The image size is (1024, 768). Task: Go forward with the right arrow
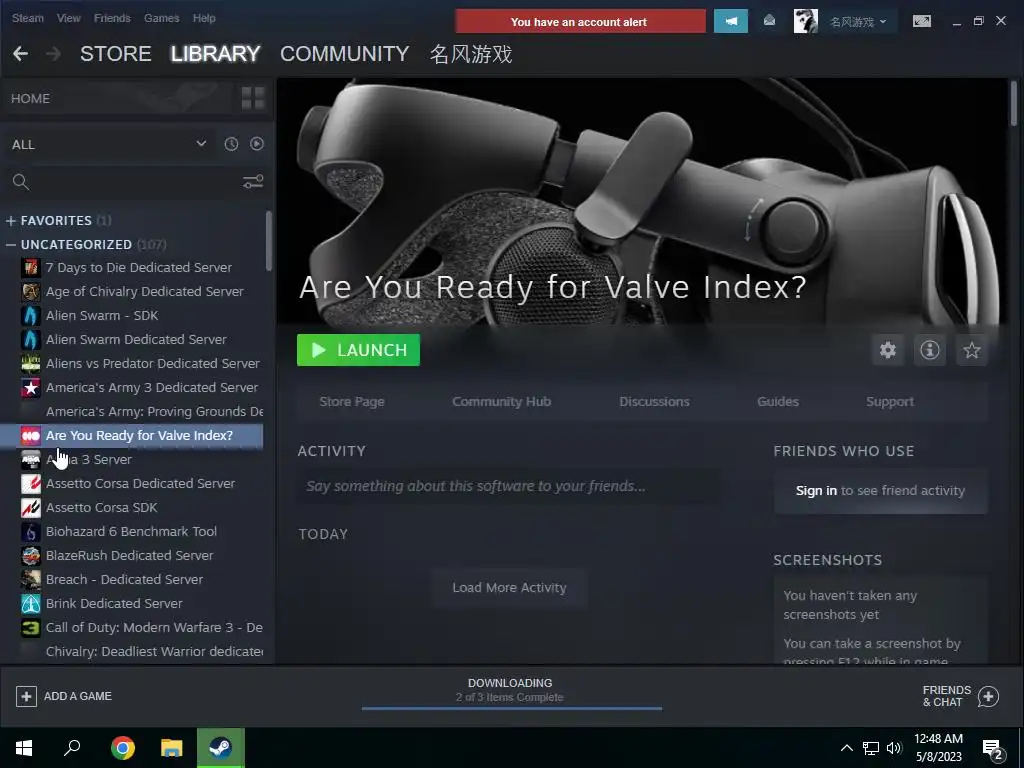point(53,54)
